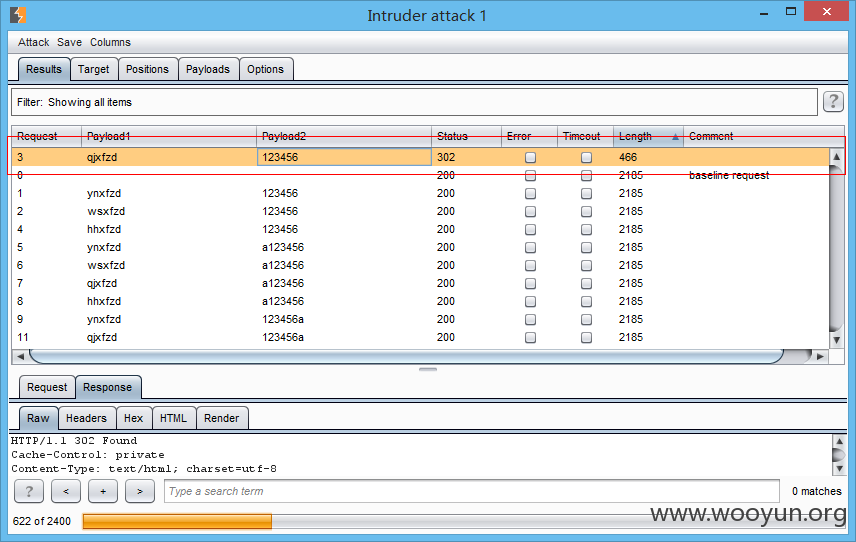
Task: Open the Save menu
Action: [x=69, y=42]
